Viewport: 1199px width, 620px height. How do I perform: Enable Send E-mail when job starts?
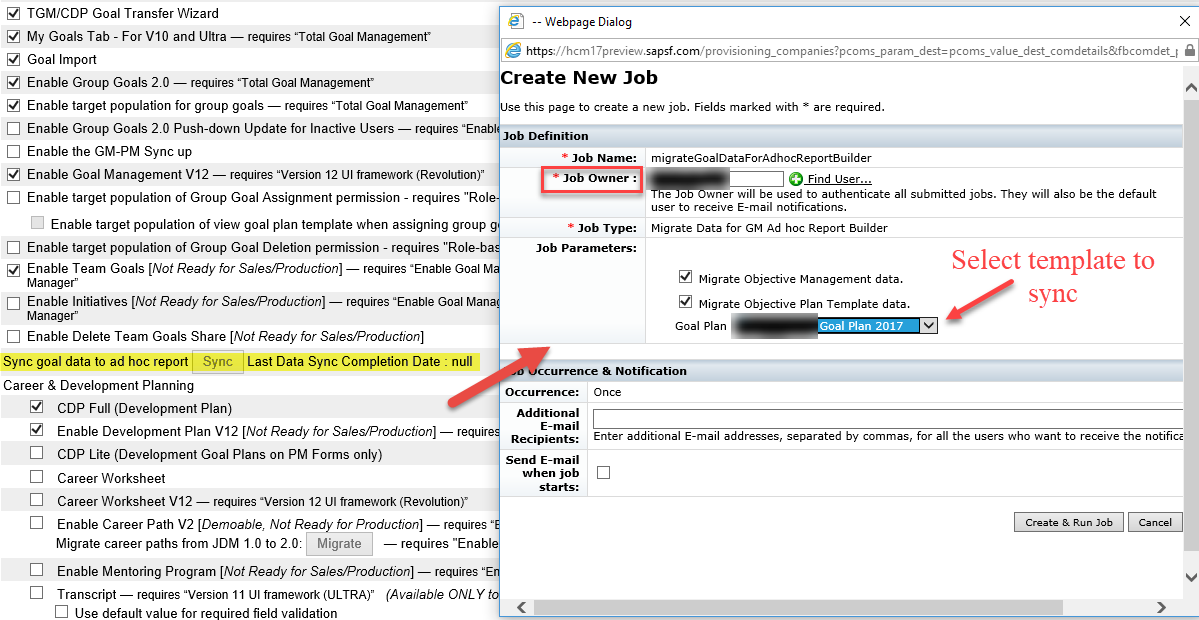pyautogui.click(x=603, y=472)
